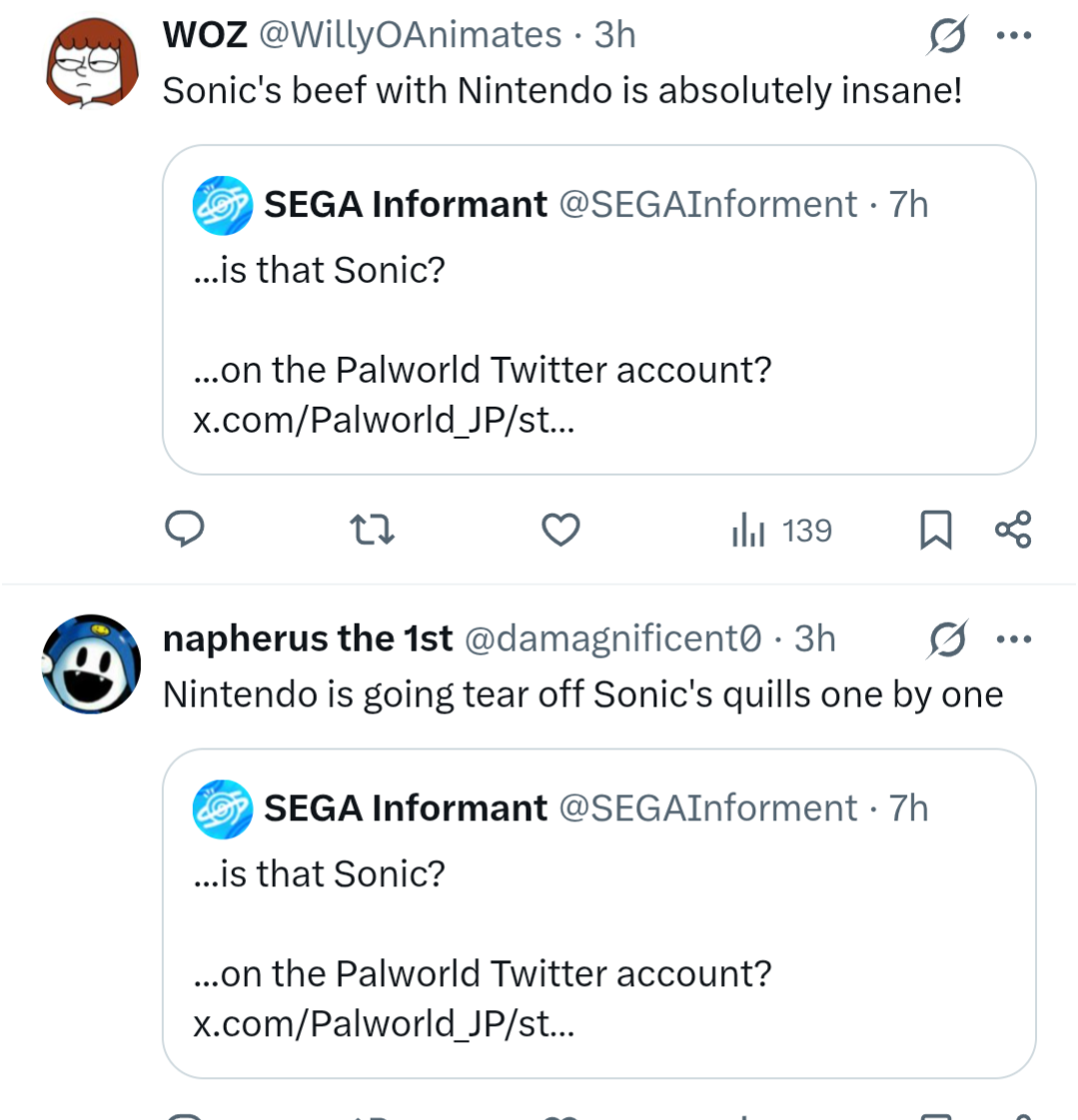
Task: Open napherus the 1st's avatar
Action: tap(90, 664)
